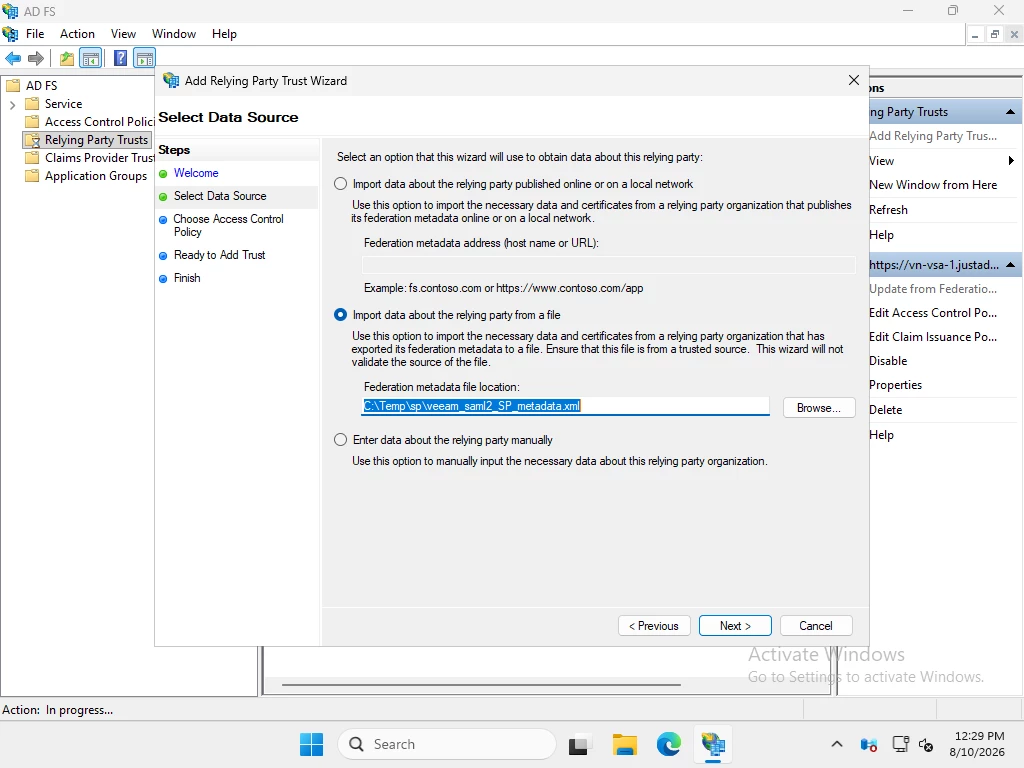The height and width of the screenshot is (768, 1024).
Task: Open the Action menu
Action: [77, 34]
